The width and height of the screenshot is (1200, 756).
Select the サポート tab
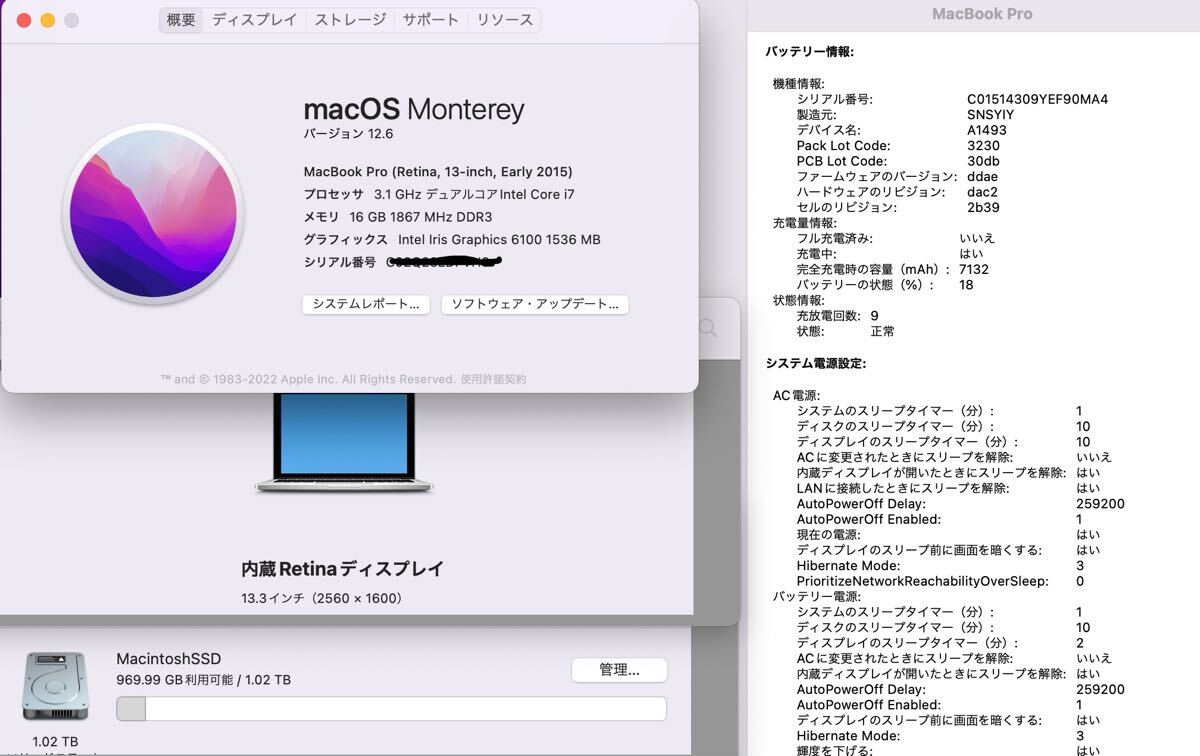point(431,20)
